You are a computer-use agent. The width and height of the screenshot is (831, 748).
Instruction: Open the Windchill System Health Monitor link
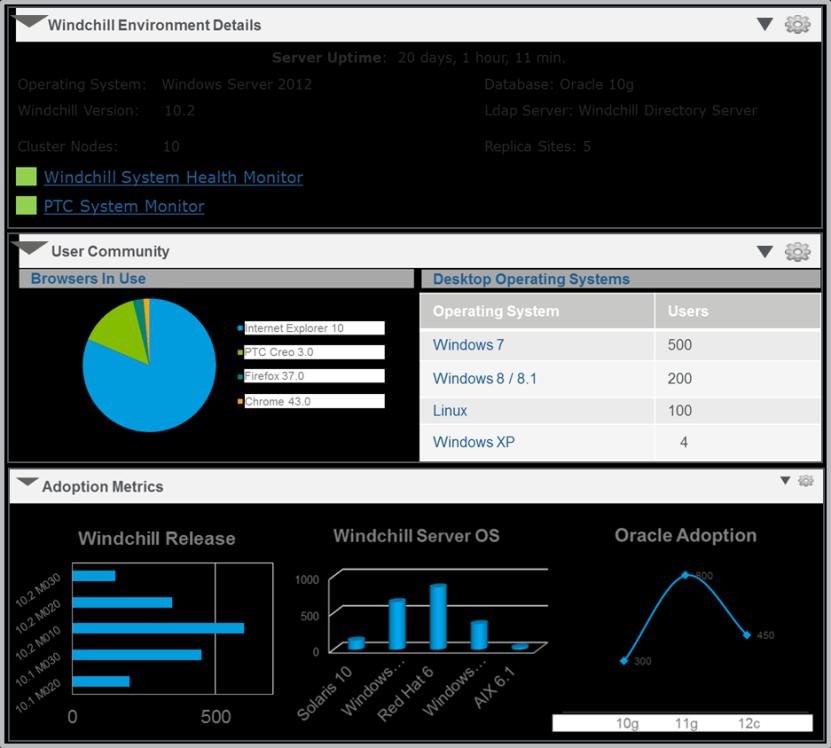[173, 177]
